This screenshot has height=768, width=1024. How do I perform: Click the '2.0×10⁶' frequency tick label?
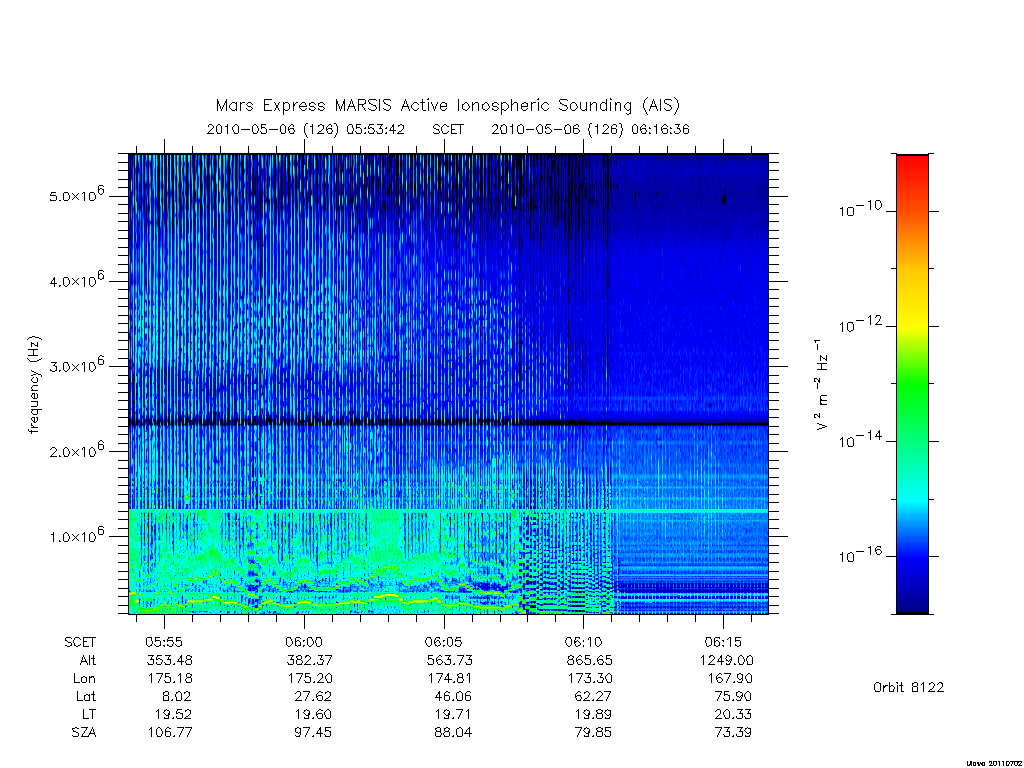76,450
